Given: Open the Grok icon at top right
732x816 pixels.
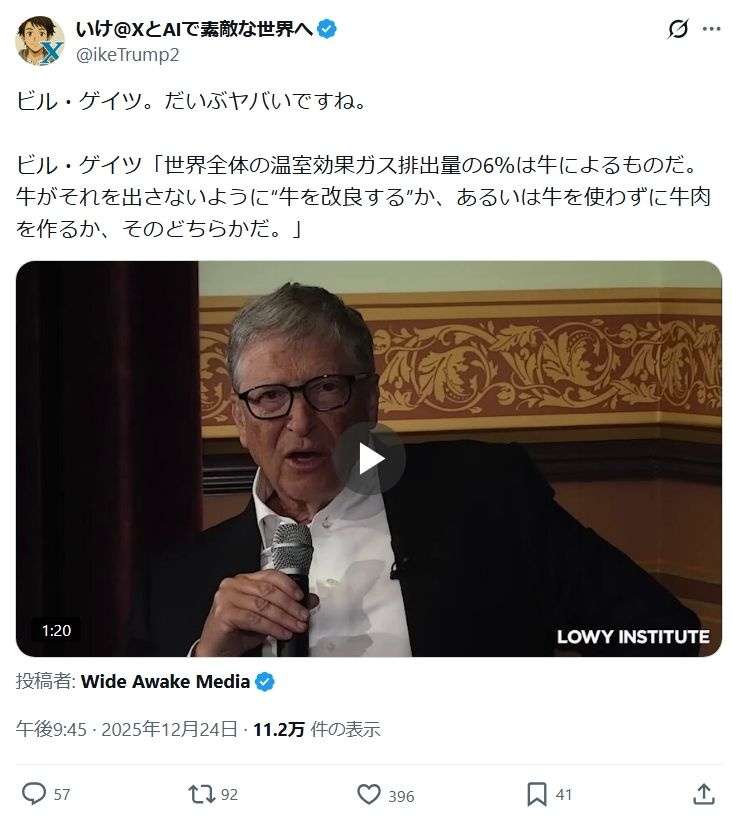Looking at the screenshot, I should tap(677, 29).
